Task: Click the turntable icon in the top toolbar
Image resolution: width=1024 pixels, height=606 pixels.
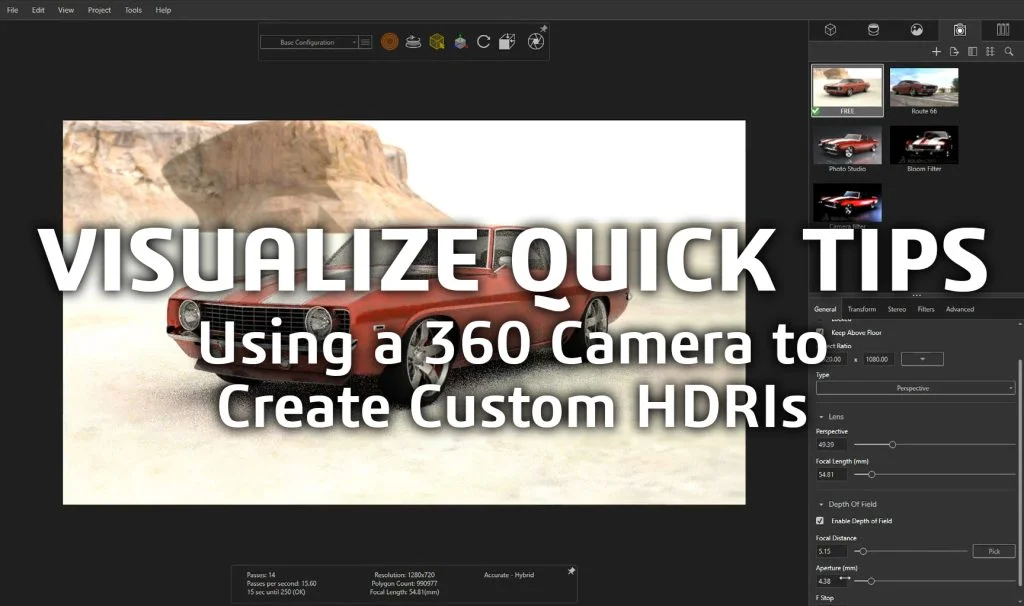Action: click(x=413, y=42)
